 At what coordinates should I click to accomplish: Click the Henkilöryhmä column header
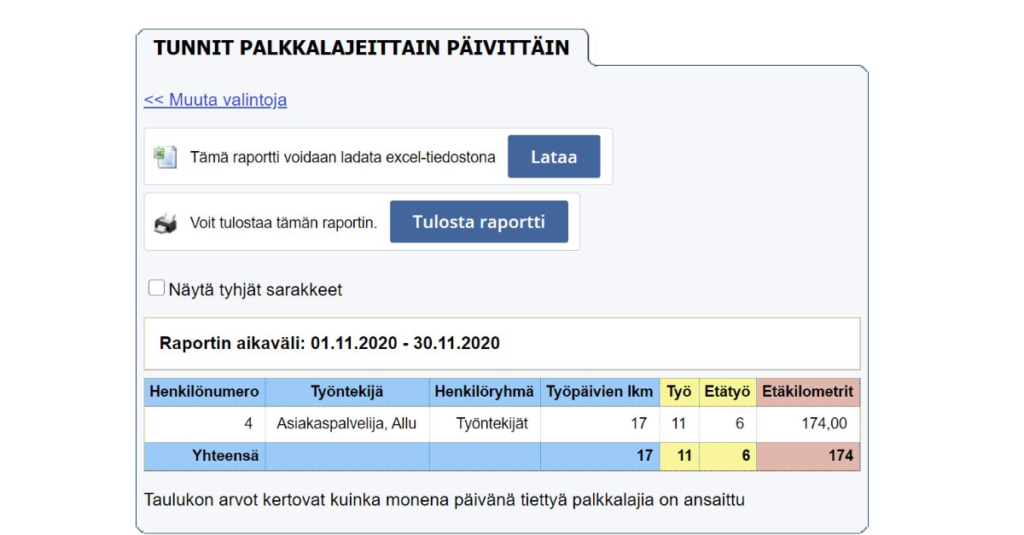click(485, 392)
